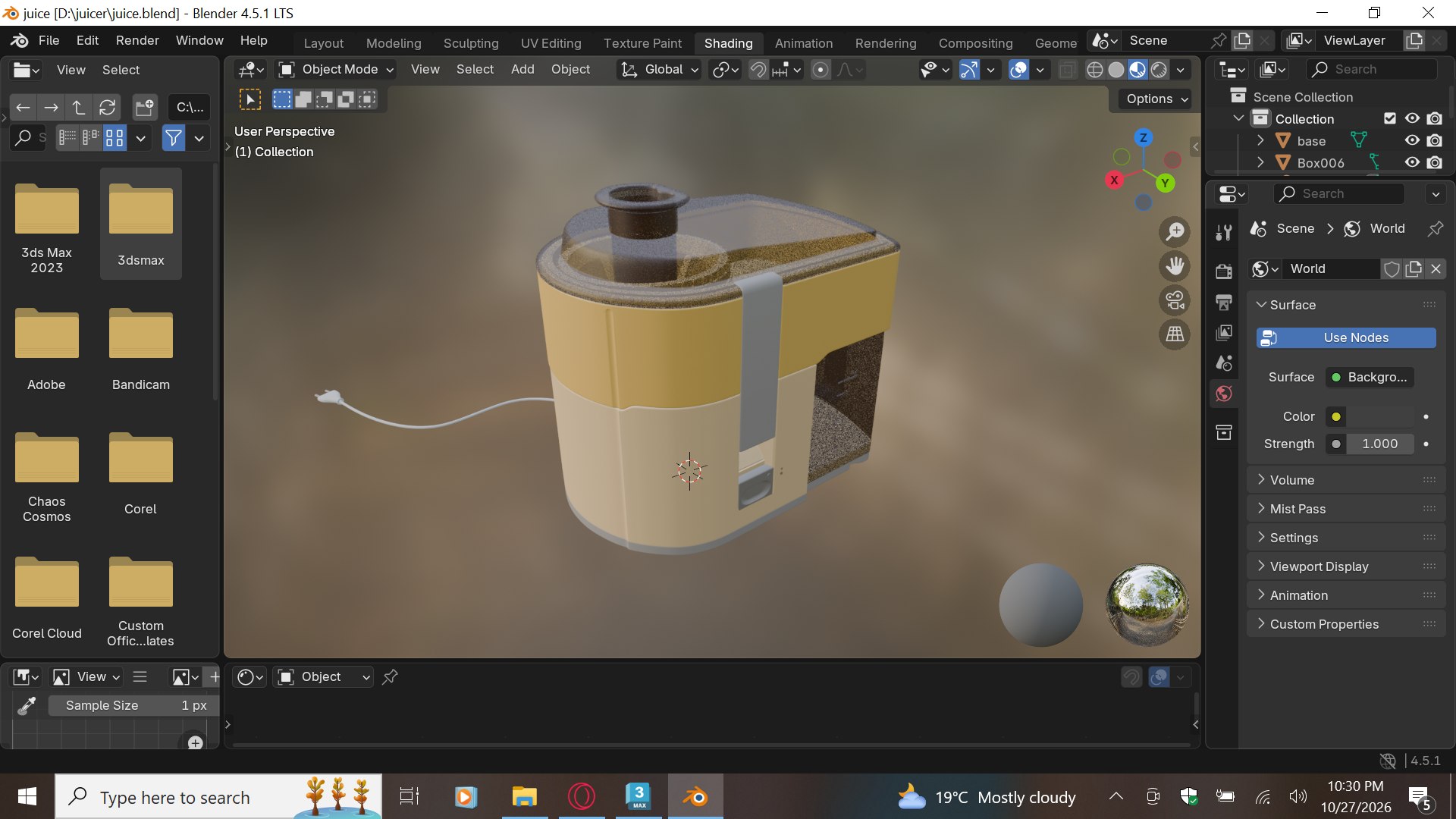This screenshot has height=819, width=1456.
Task: Open the Object Mode dropdown
Action: point(336,70)
